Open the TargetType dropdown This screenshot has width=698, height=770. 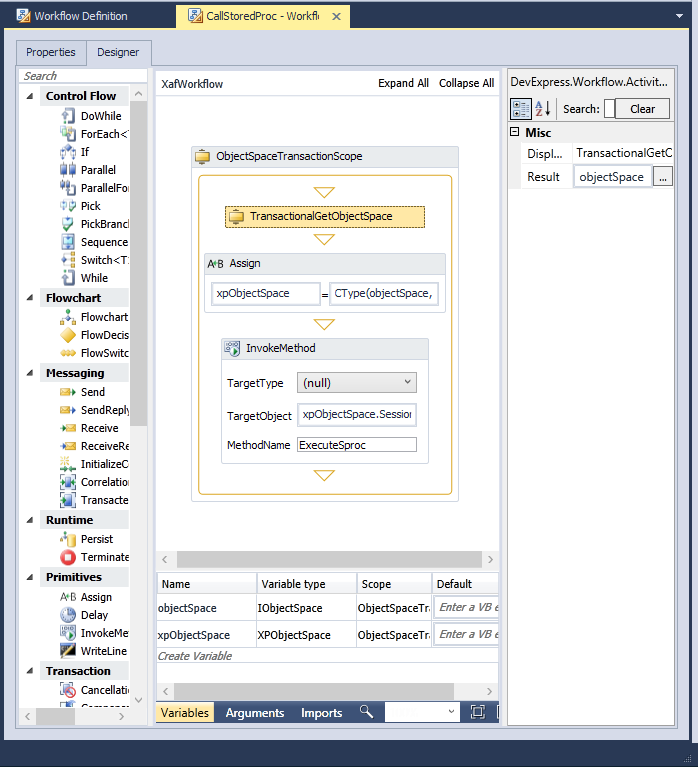tap(357, 383)
